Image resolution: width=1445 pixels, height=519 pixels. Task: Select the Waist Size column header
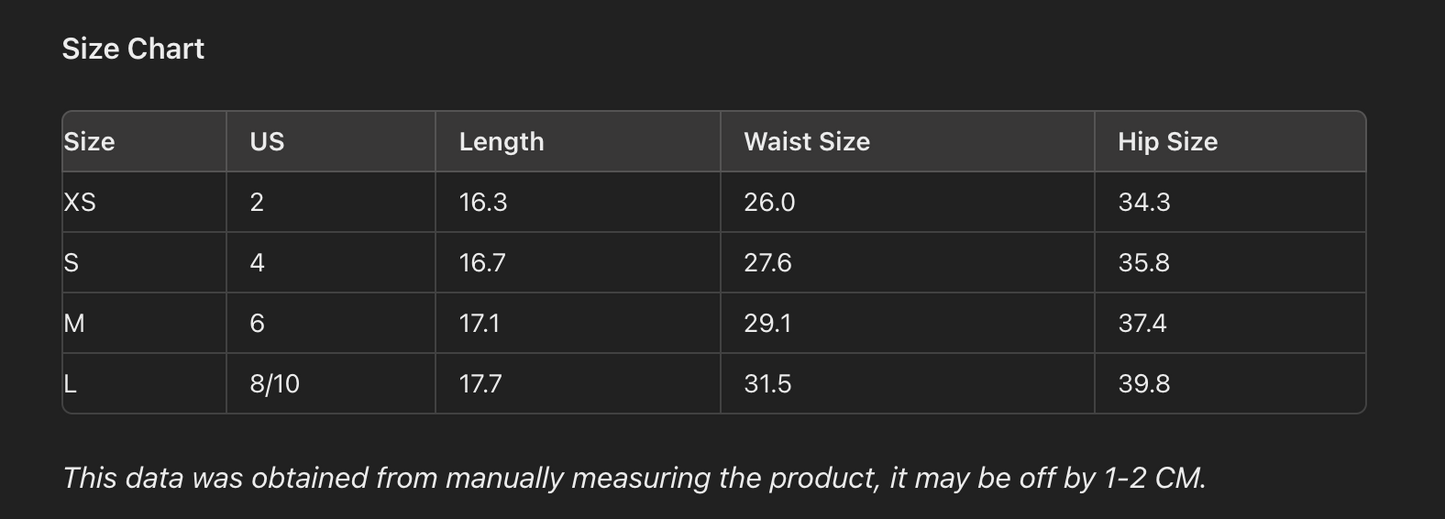(x=806, y=142)
